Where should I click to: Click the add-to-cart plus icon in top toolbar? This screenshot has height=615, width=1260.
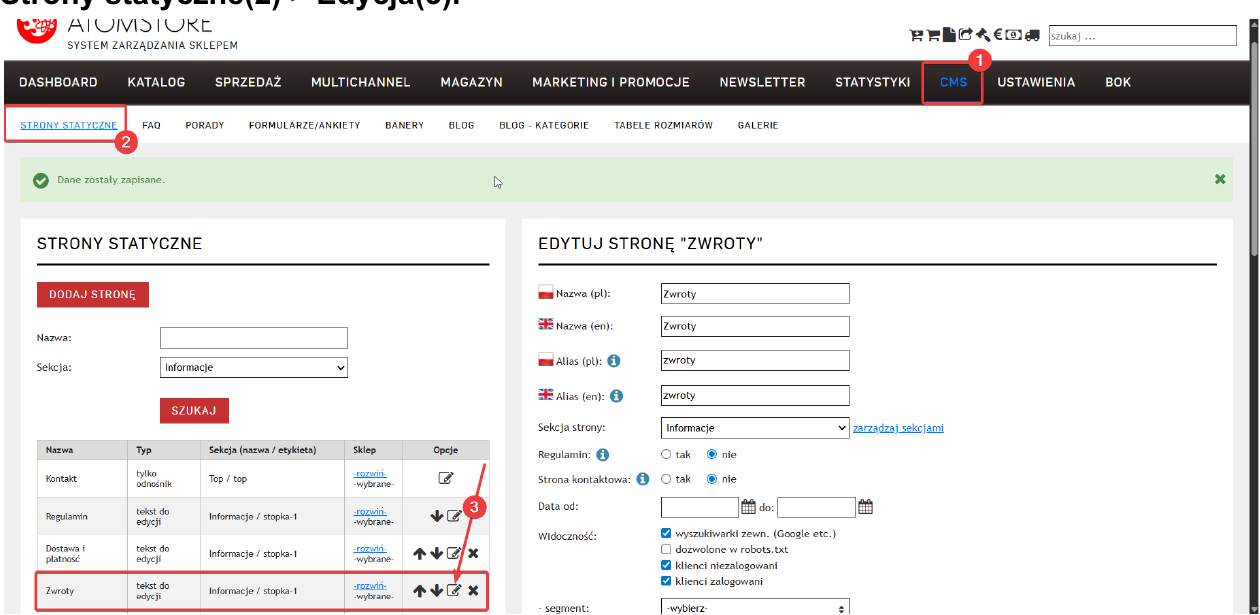pyautogui.click(x=916, y=35)
